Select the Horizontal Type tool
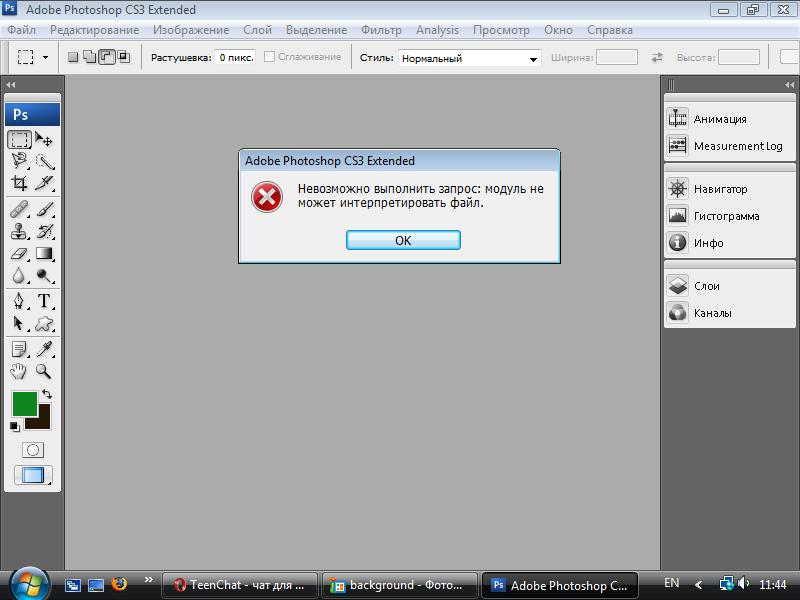Screen dimensions: 800x600 (x=45, y=301)
